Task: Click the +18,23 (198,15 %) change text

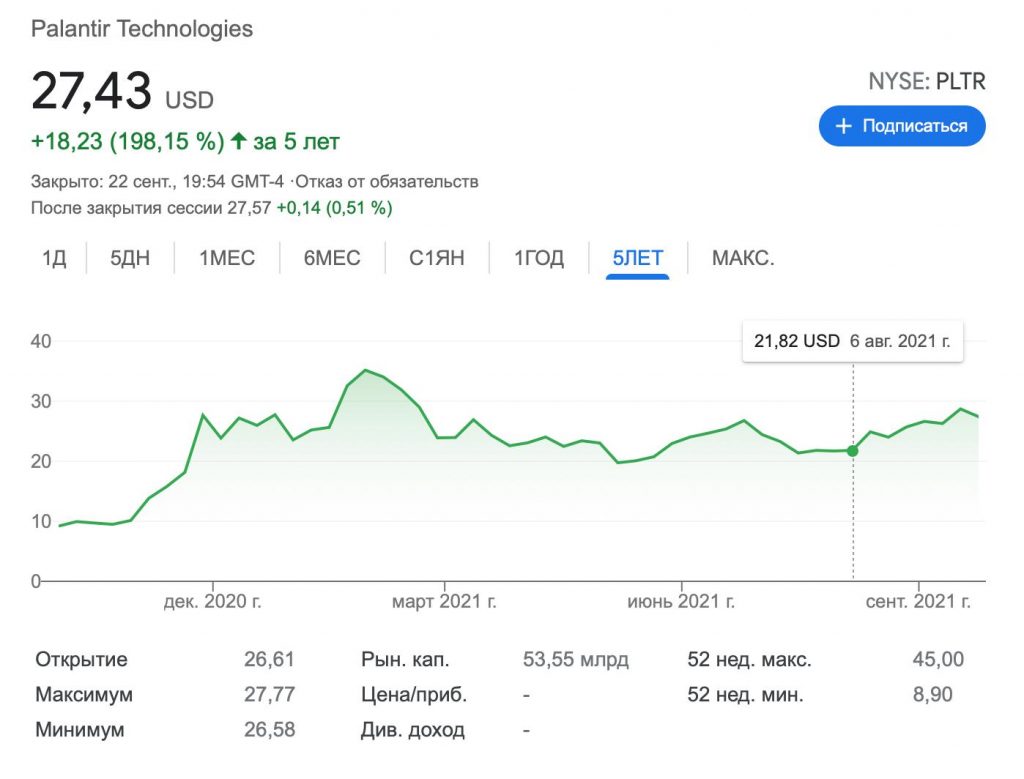Action: click(127, 142)
